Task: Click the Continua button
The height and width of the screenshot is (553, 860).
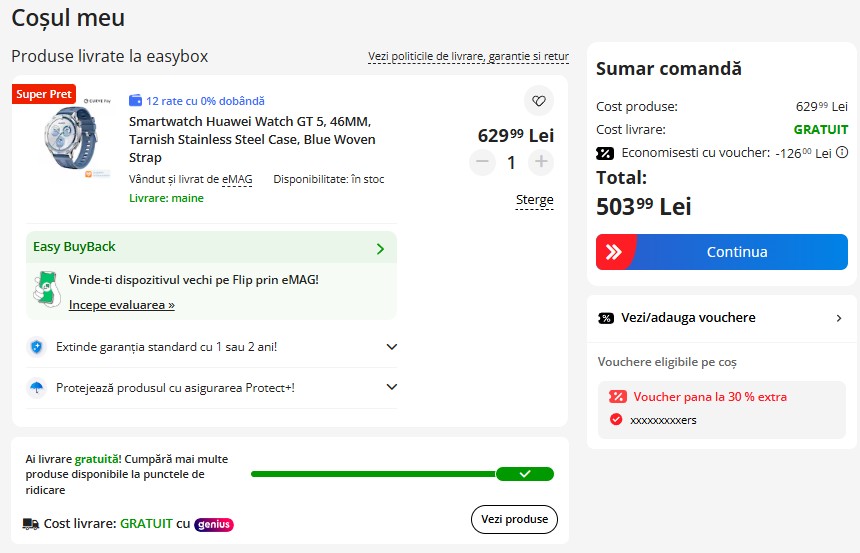Action: (722, 252)
